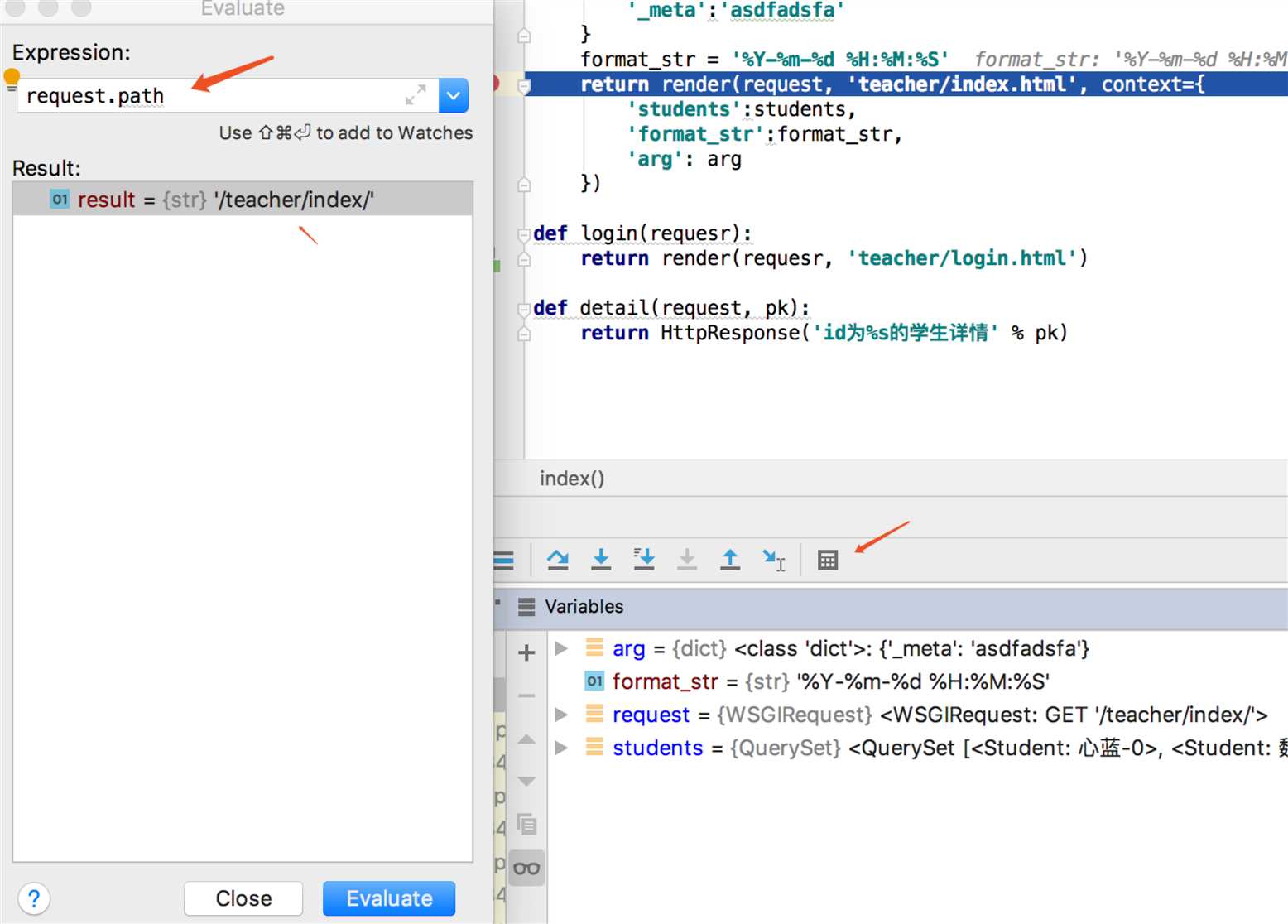The image size is (1288, 924).
Task: Click the def login(requesr) line
Action: pyautogui.click(x=642, y=233)
